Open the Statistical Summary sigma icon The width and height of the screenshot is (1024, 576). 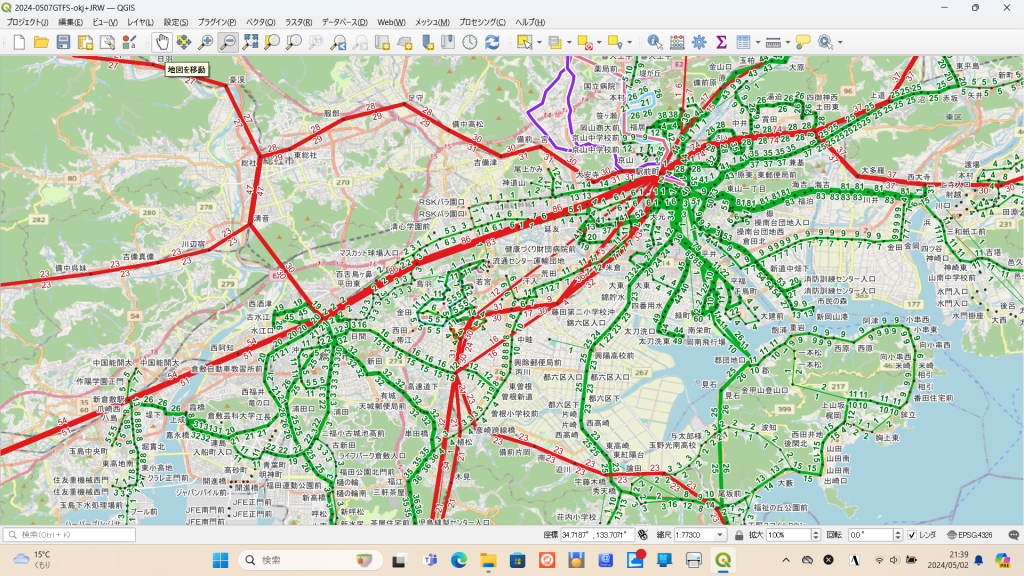720,42
